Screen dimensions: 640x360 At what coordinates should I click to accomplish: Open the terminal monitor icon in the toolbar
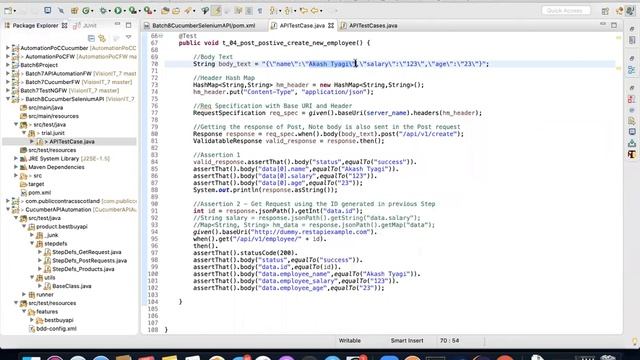tap(47, 10)
